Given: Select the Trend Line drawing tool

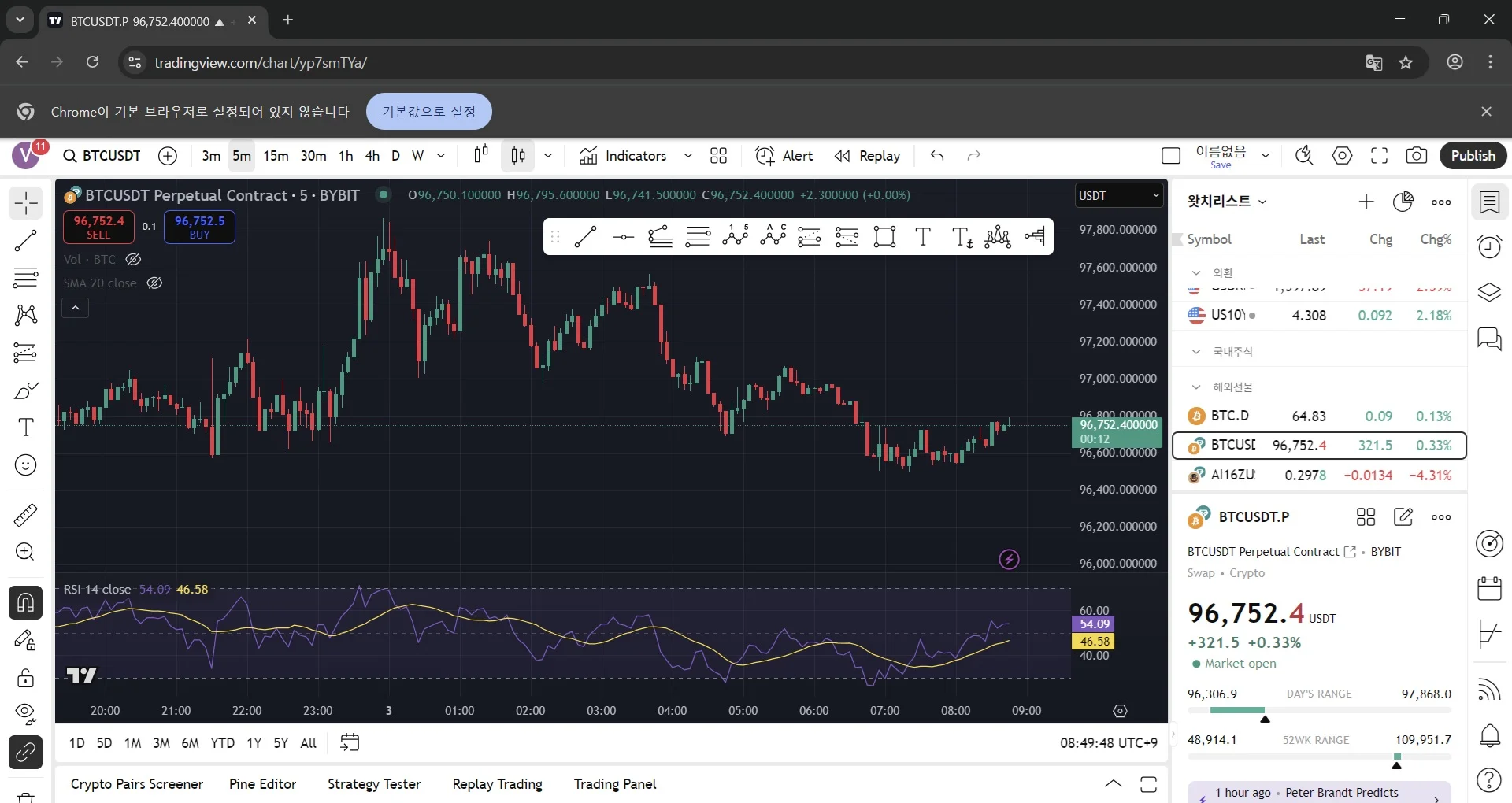Looking at the screenshot, I should pos(26,241).
